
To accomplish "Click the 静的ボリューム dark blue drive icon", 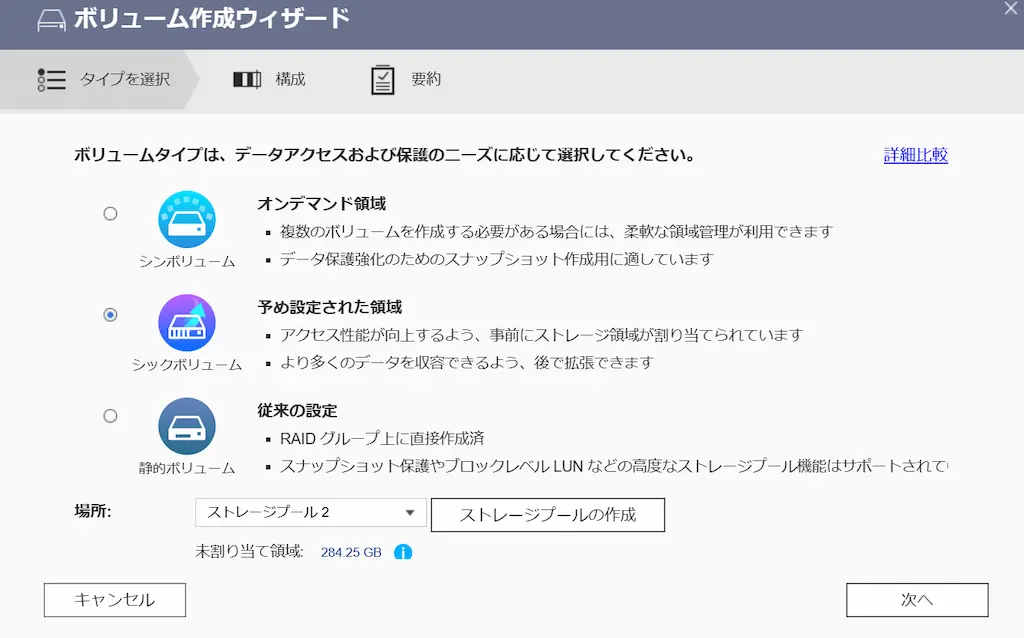I will point(187,426).
